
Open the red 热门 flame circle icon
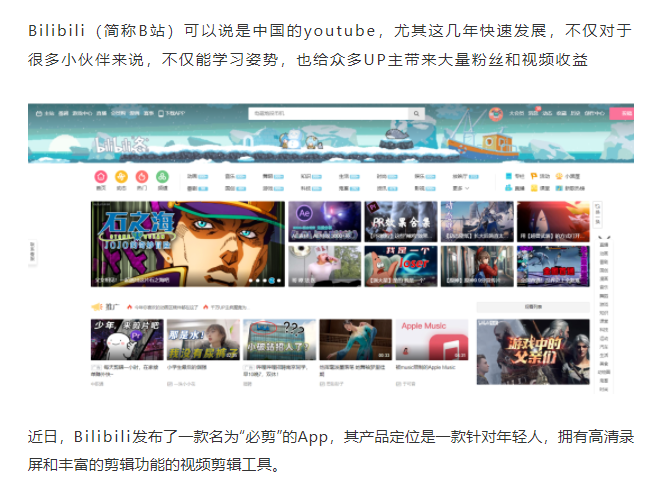coord(142,177)
